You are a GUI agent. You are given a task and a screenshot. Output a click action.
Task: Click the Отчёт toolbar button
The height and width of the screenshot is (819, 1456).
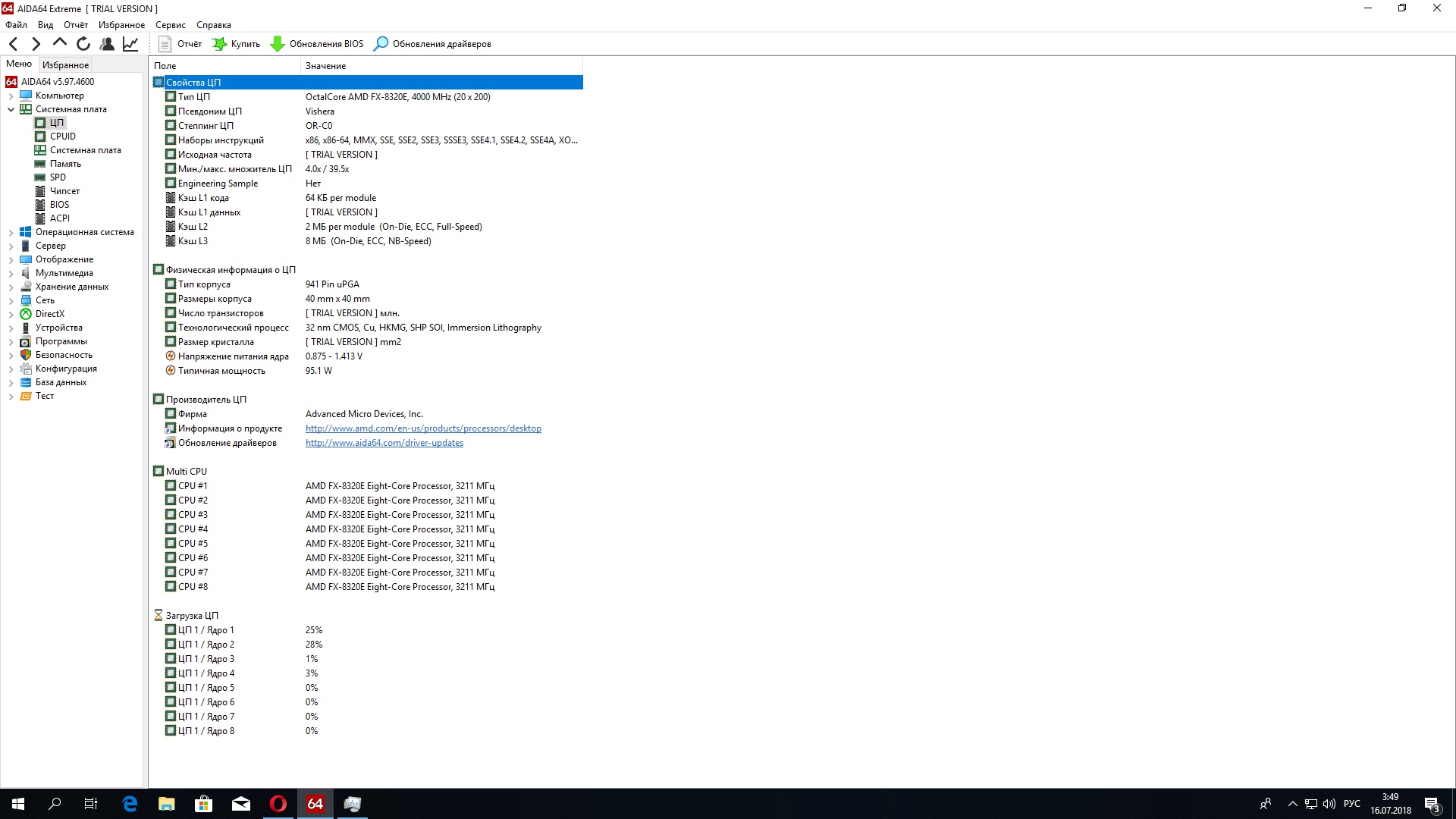point(180,44)
